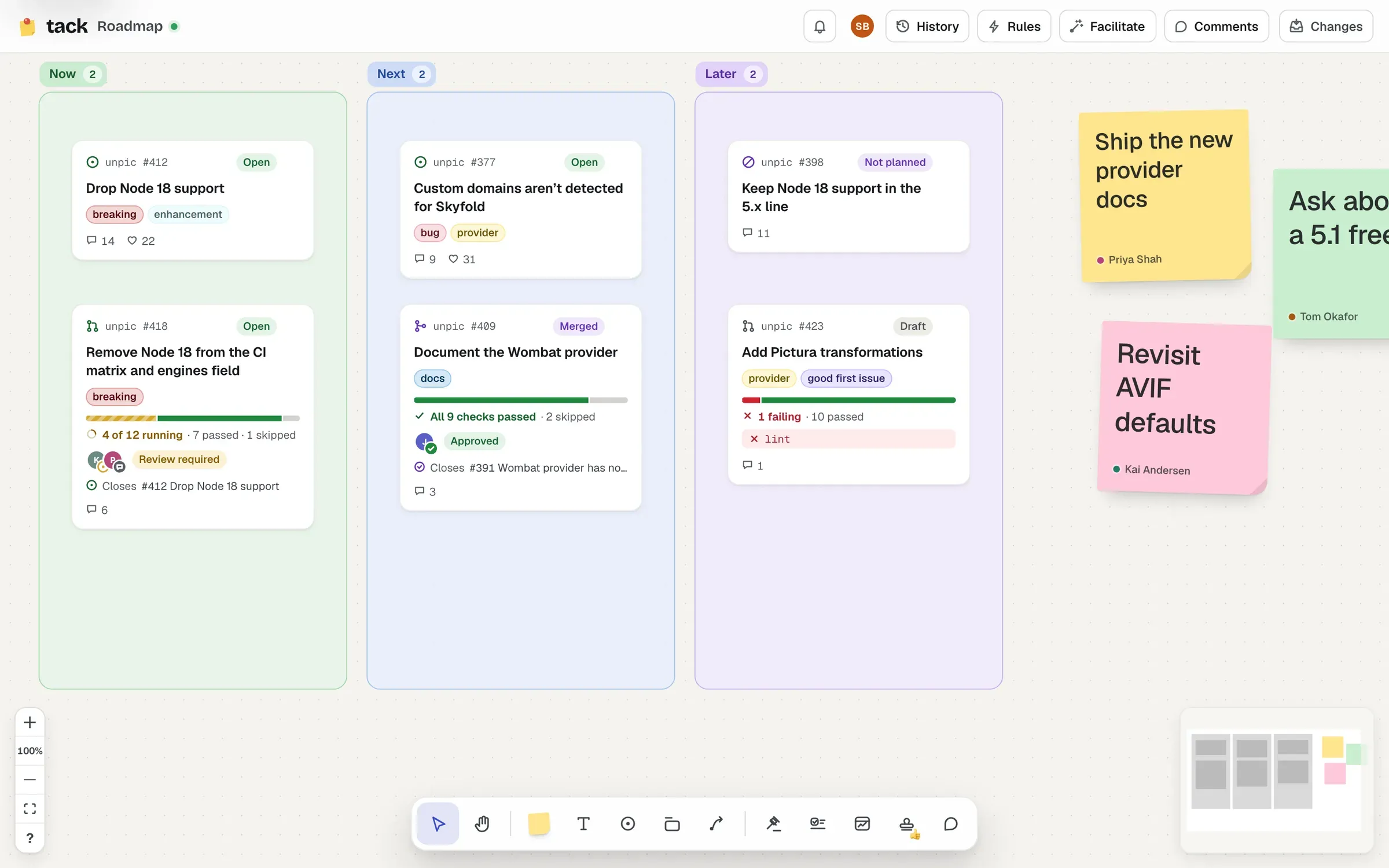Screen dimensions: 1389x868
Task: Select the frame/section tool
Action: [x=672, y=823]
